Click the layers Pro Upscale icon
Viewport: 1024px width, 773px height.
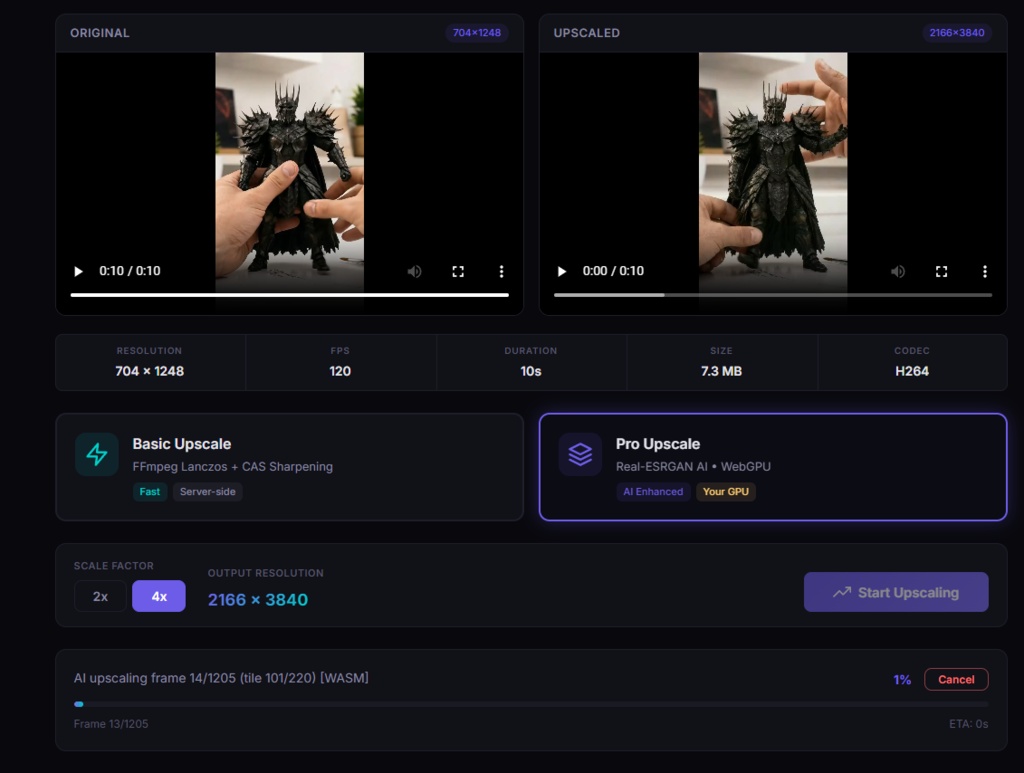pos(580,454)
